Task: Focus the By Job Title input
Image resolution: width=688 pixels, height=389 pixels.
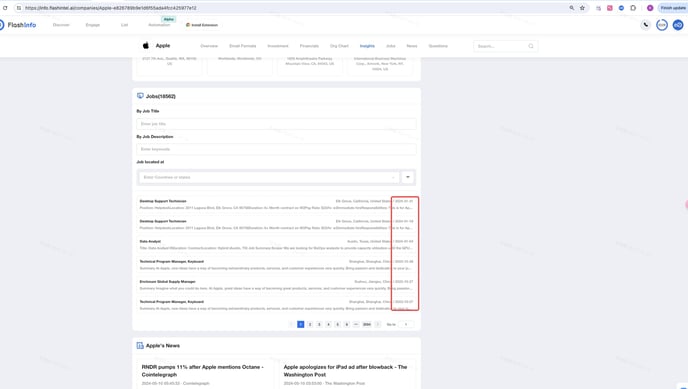Action: [x=276, y=124]
